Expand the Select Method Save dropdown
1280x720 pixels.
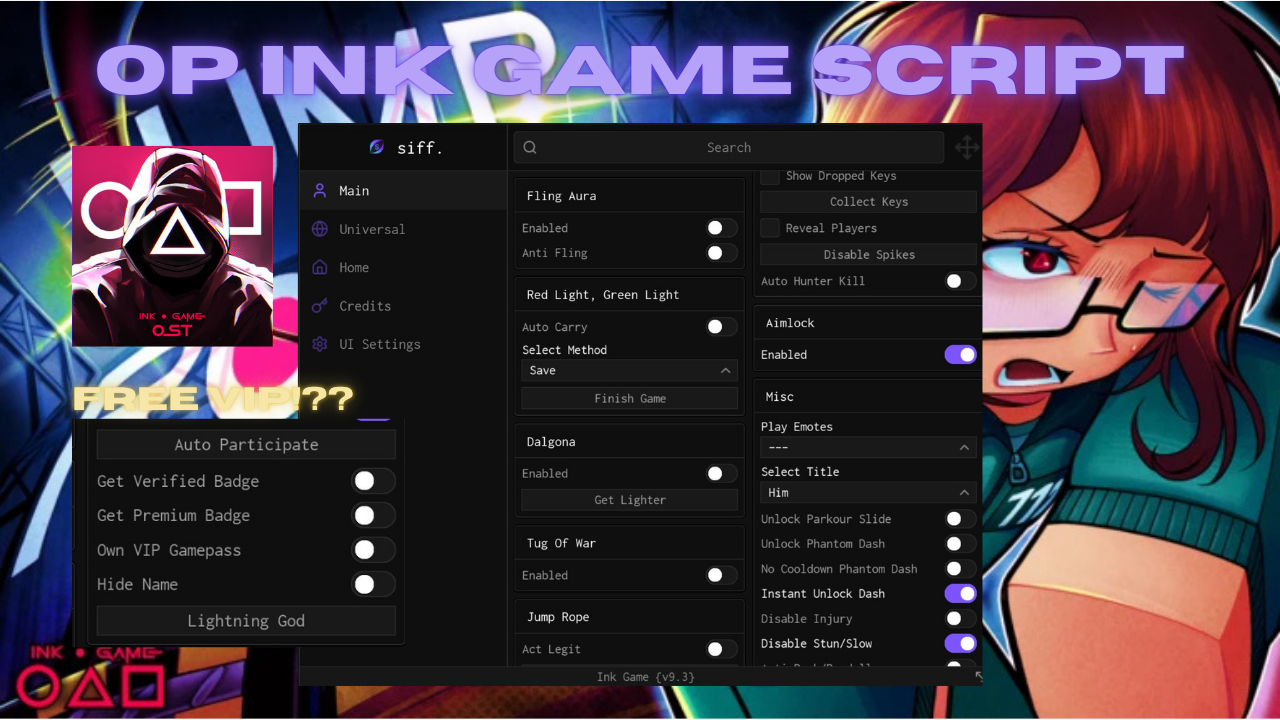tap(629, 370)
